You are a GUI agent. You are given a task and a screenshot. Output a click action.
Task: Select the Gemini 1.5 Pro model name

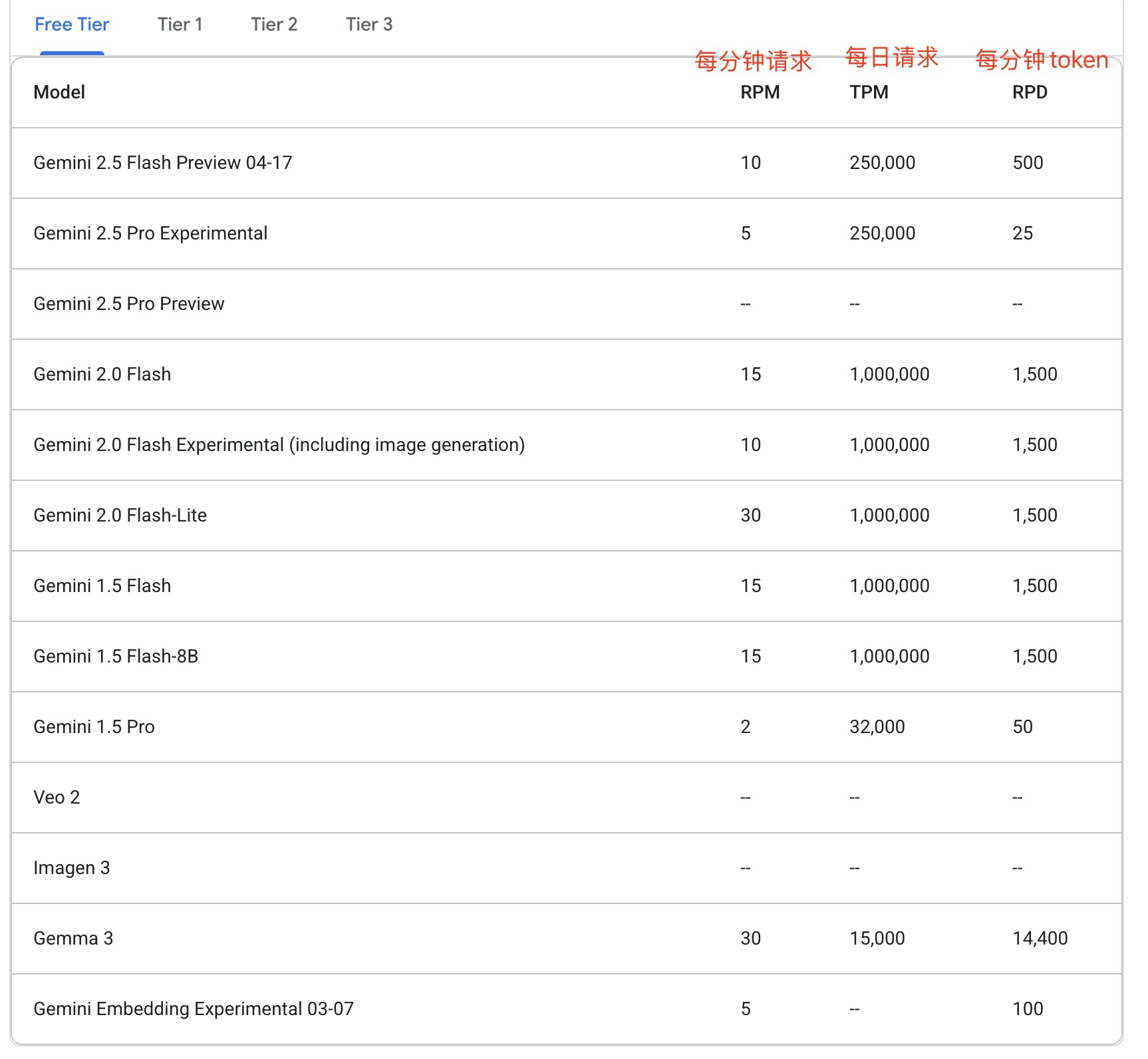pos(94,726)
